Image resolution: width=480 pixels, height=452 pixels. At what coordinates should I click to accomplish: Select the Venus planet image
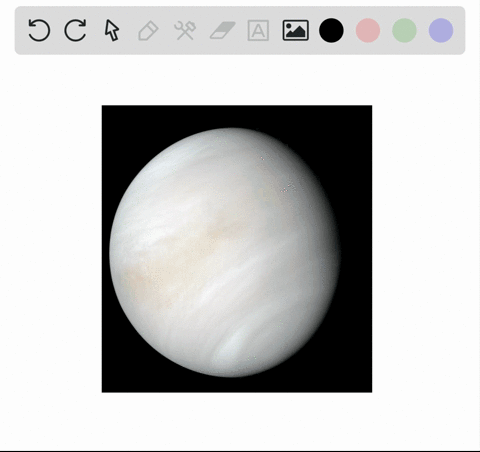(x=237, y=249)
